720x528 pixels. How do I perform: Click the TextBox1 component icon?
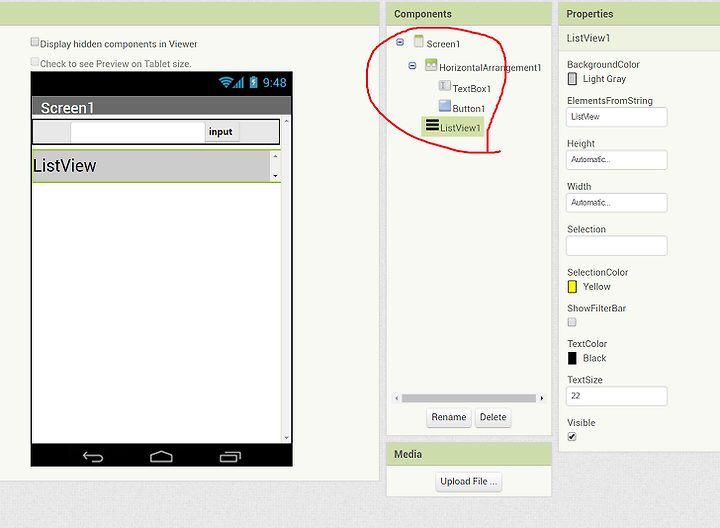(x=444, y=85)
